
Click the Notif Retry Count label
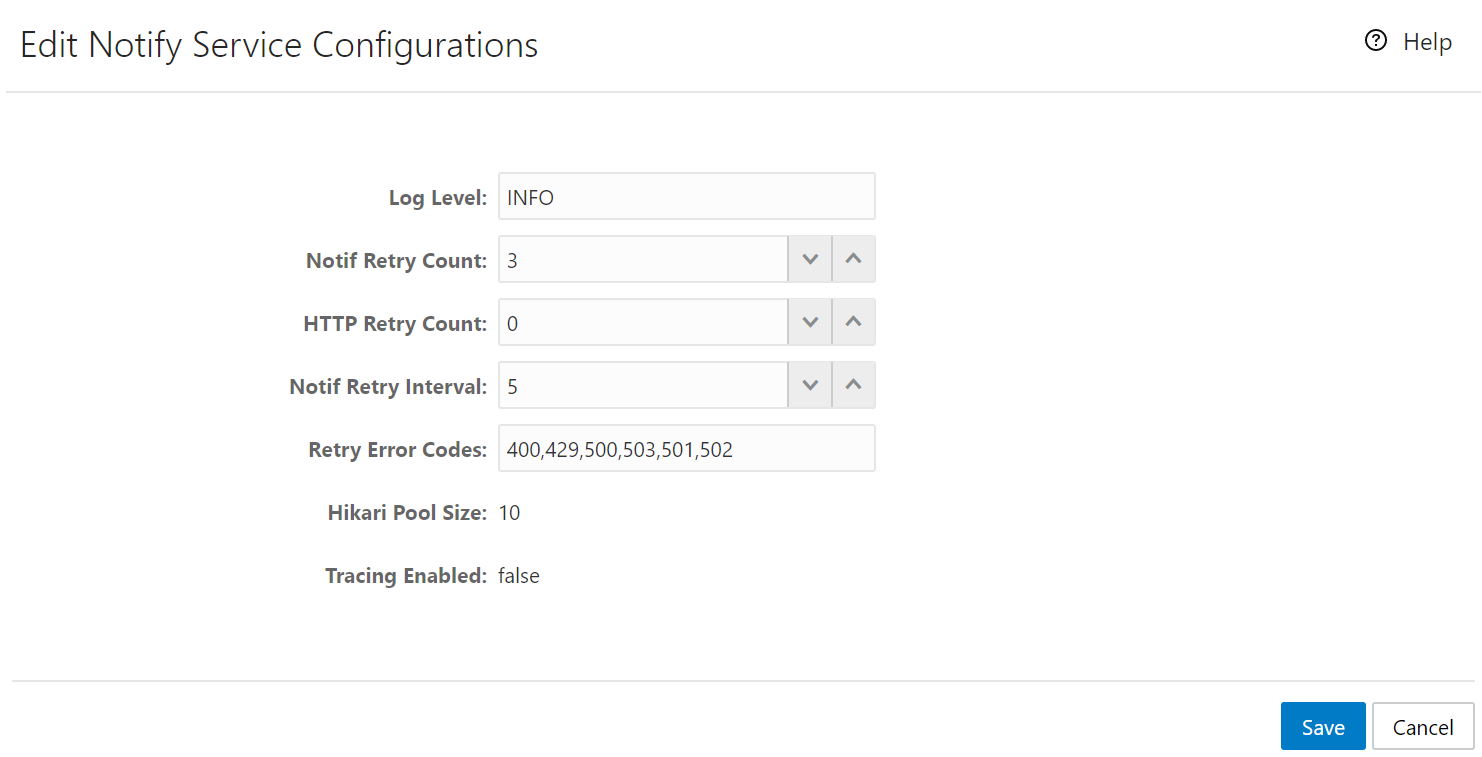point(396,261)
